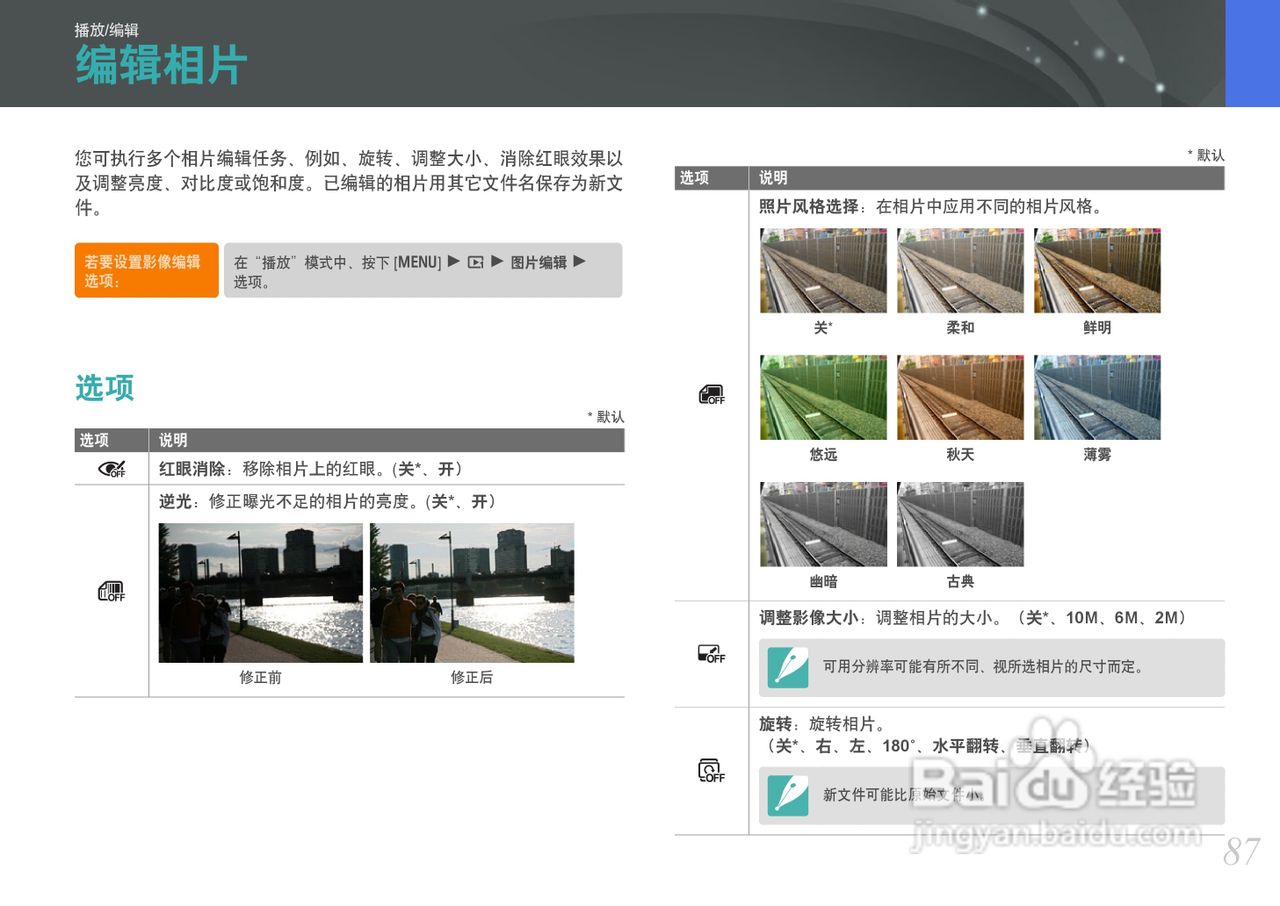Click the blue tab in the top-right corner
The height and width of the screenshot is (906, 1280).
(1253, 53)
